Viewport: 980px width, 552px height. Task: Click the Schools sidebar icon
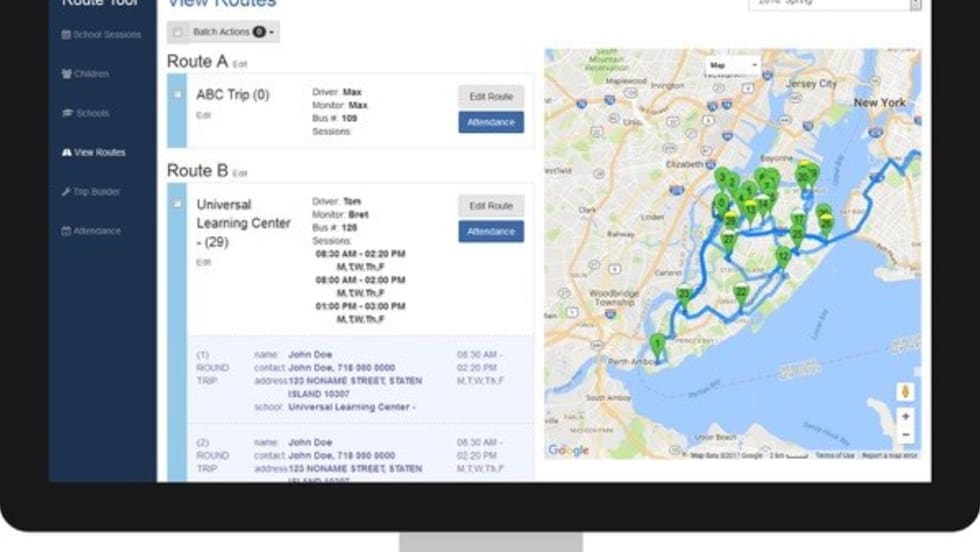coord(66,113)
